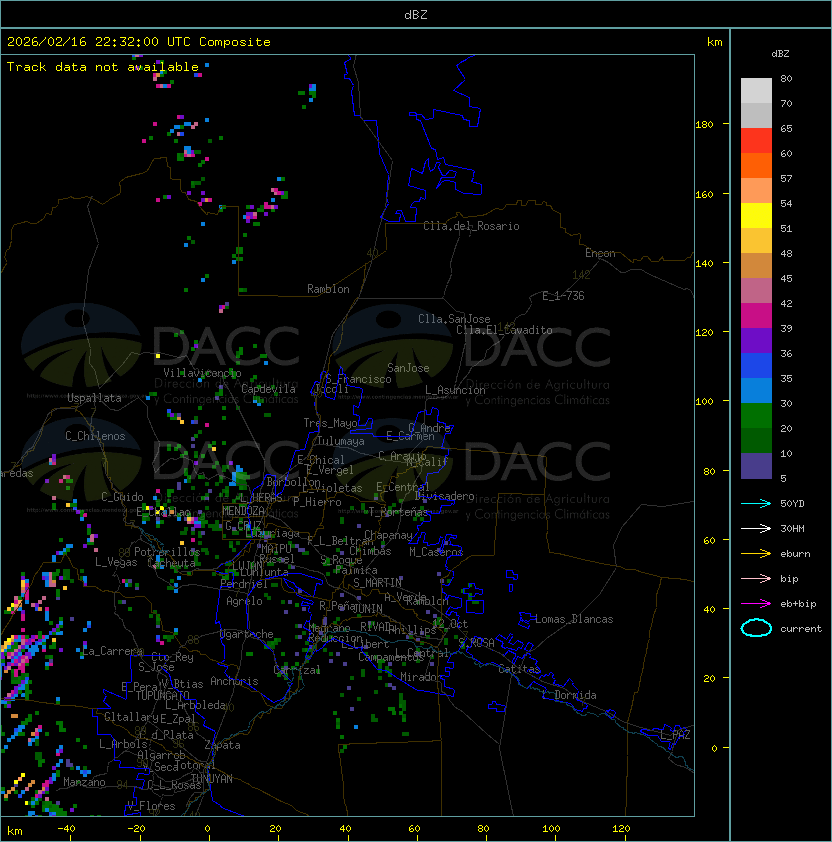Image resolution: width=832 pixels, height=842 pixels.
Task: Select the purple swatch in dBZ scale
Action: (x=756, y=340)
